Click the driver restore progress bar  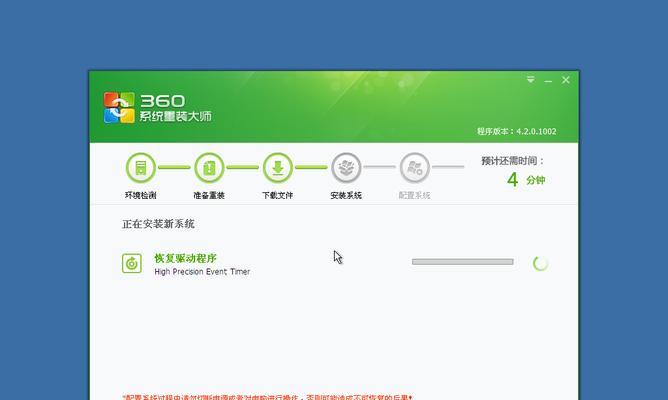click(x=463, y=262)
